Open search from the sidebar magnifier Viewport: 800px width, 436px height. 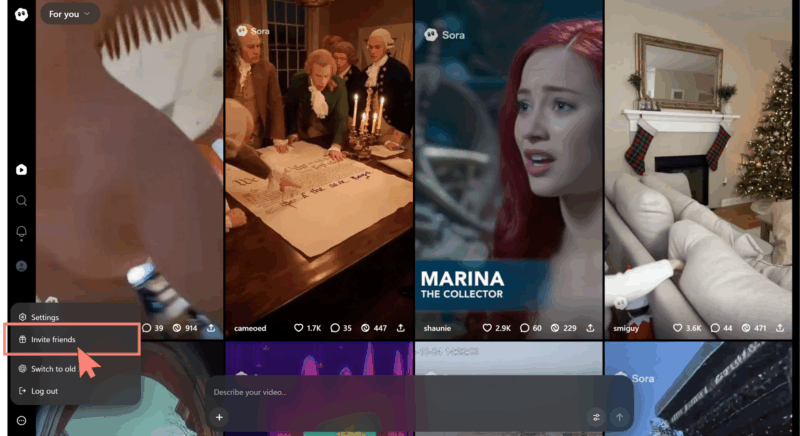21,201
